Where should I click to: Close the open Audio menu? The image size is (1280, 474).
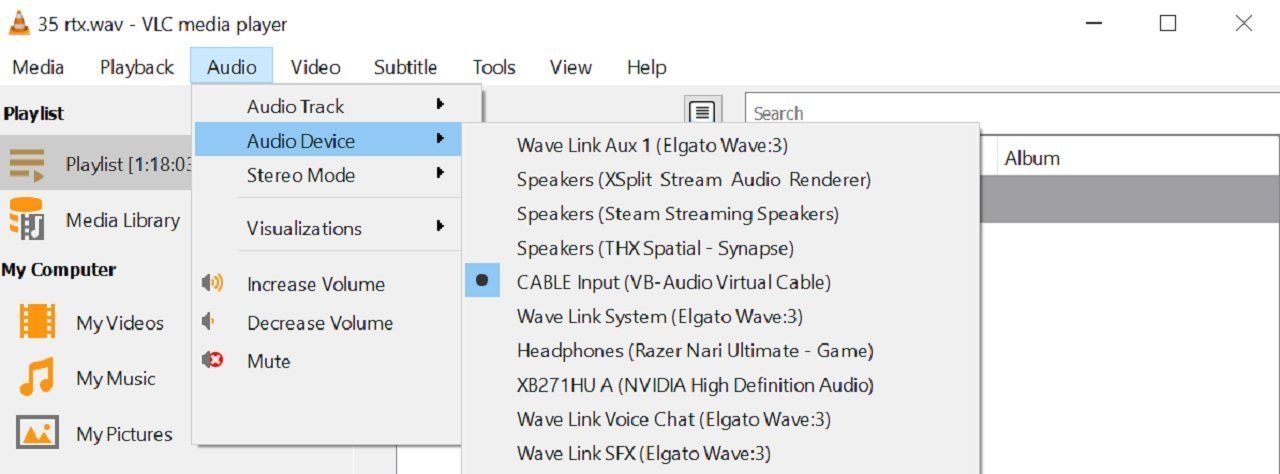click(x=232, y=67)
